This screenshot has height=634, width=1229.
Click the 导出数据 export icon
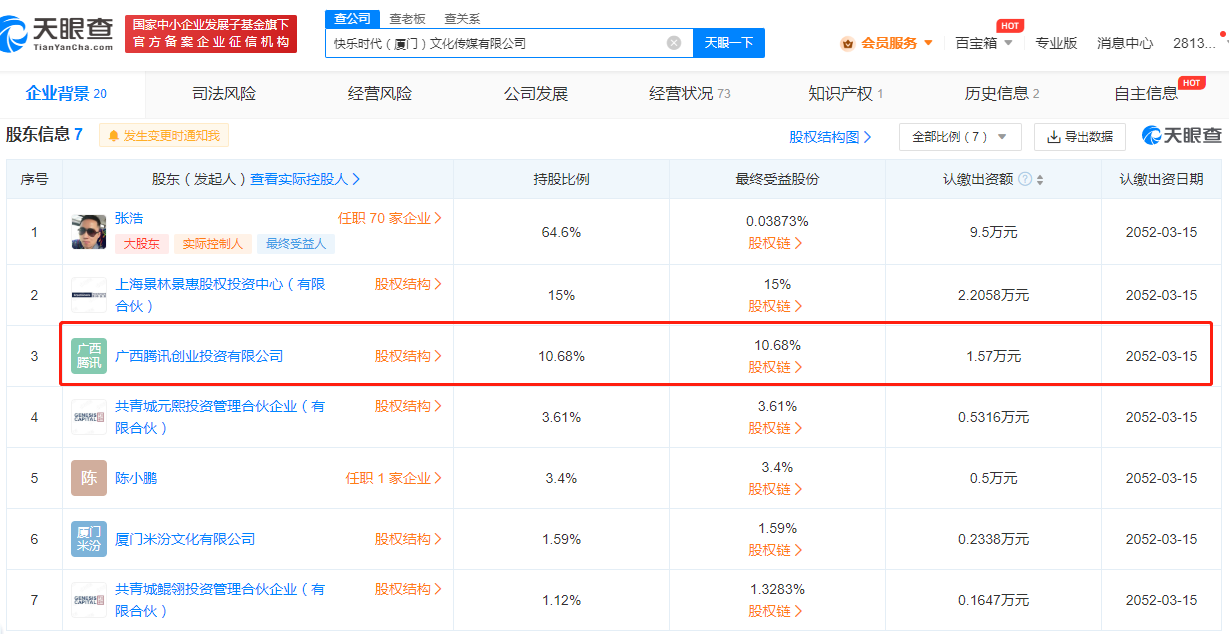coord(1054,136)
